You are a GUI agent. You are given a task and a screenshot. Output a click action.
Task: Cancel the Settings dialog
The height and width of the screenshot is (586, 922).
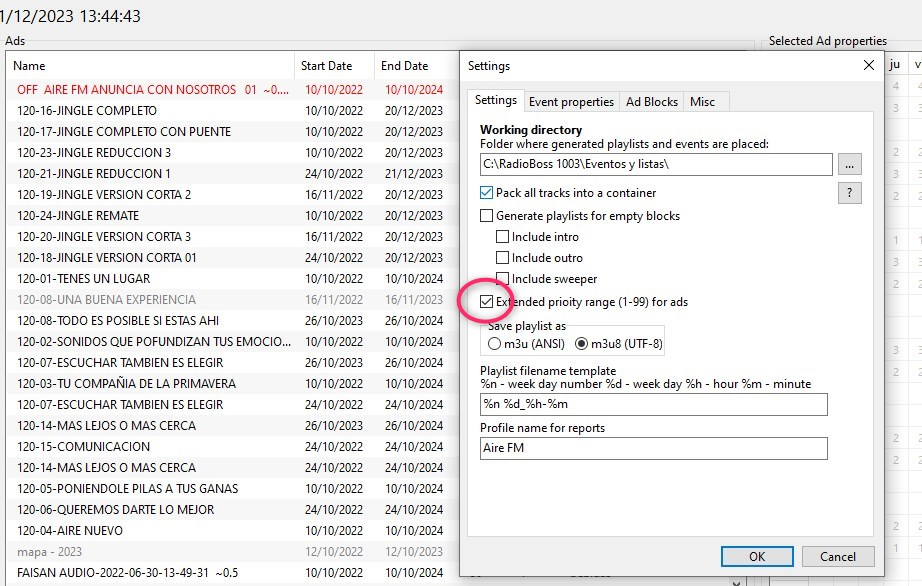(837, 556)
